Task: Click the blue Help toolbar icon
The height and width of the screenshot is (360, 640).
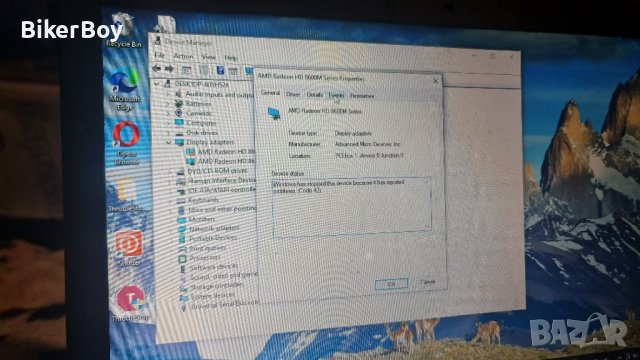Action: [x=220, y=71]
